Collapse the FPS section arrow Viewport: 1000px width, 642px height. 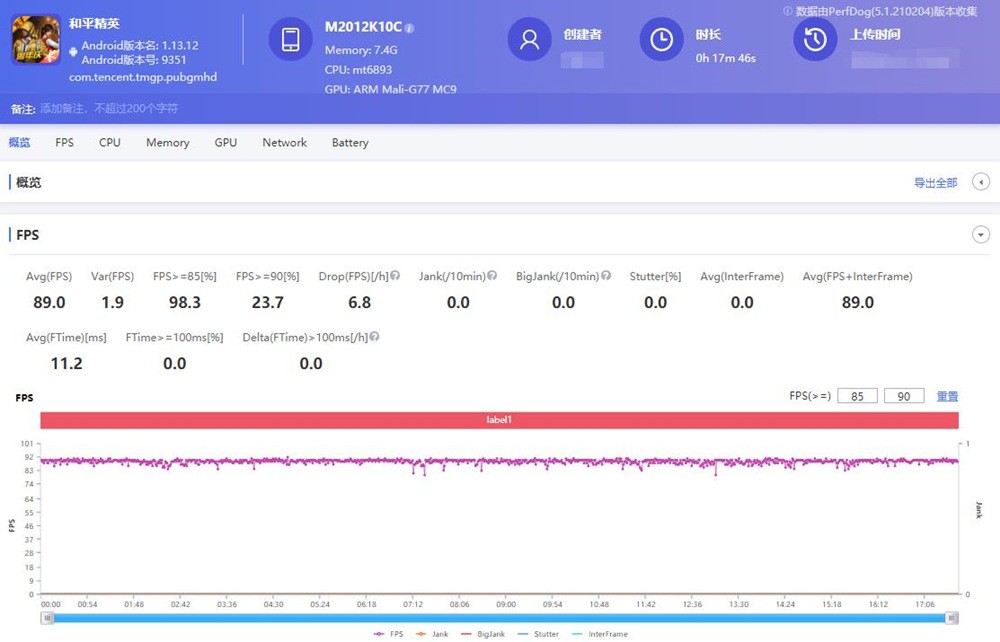[x=981, y=235]
